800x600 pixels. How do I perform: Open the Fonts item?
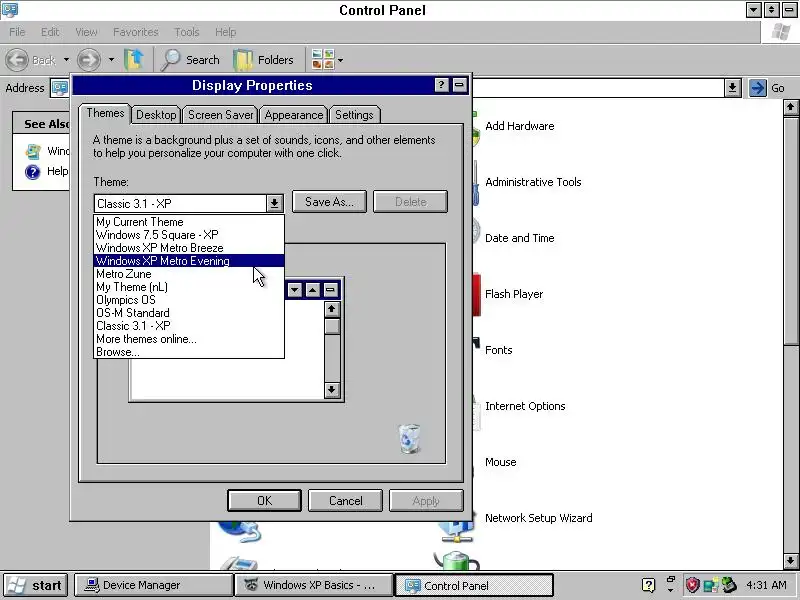[498, 351]
